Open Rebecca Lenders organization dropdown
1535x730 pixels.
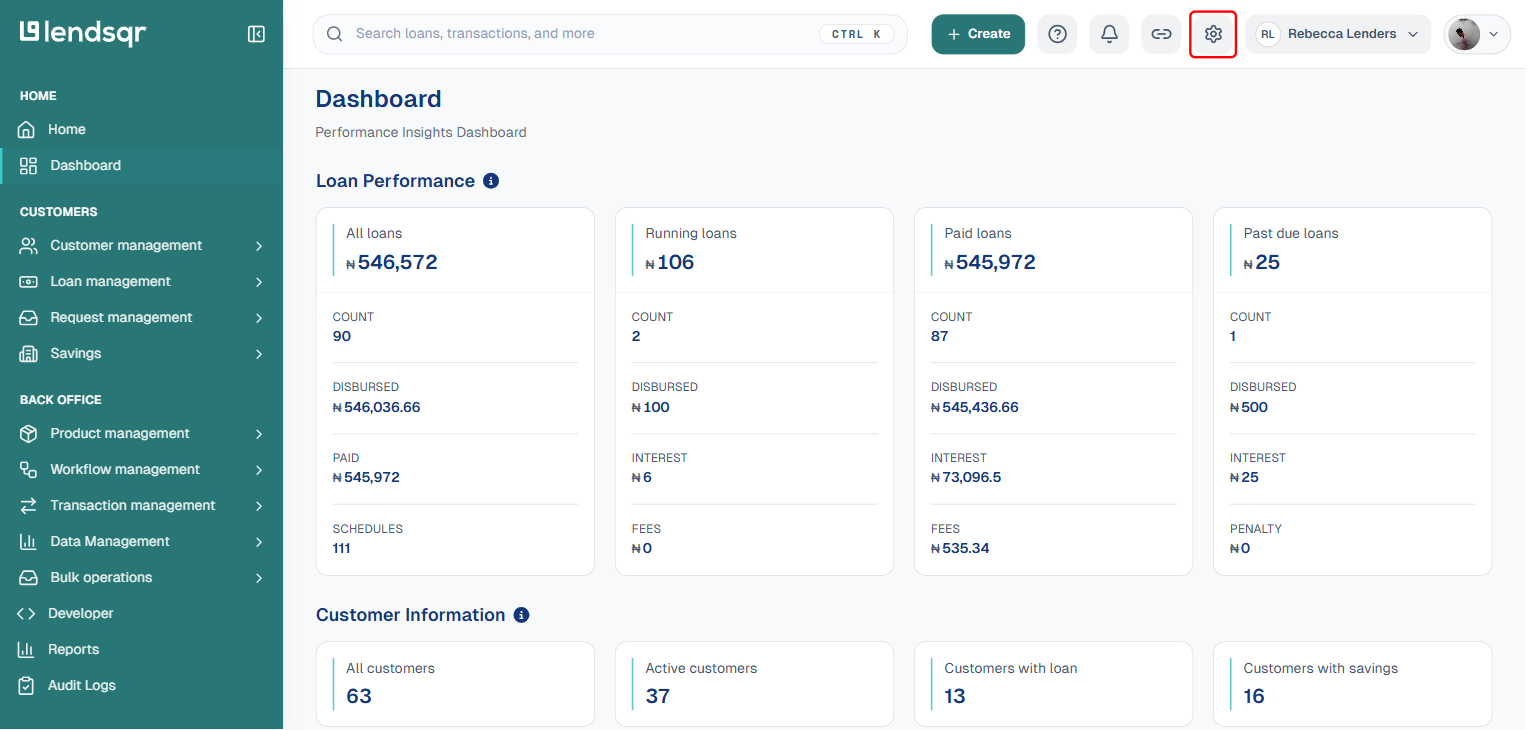pos(1338,34)
